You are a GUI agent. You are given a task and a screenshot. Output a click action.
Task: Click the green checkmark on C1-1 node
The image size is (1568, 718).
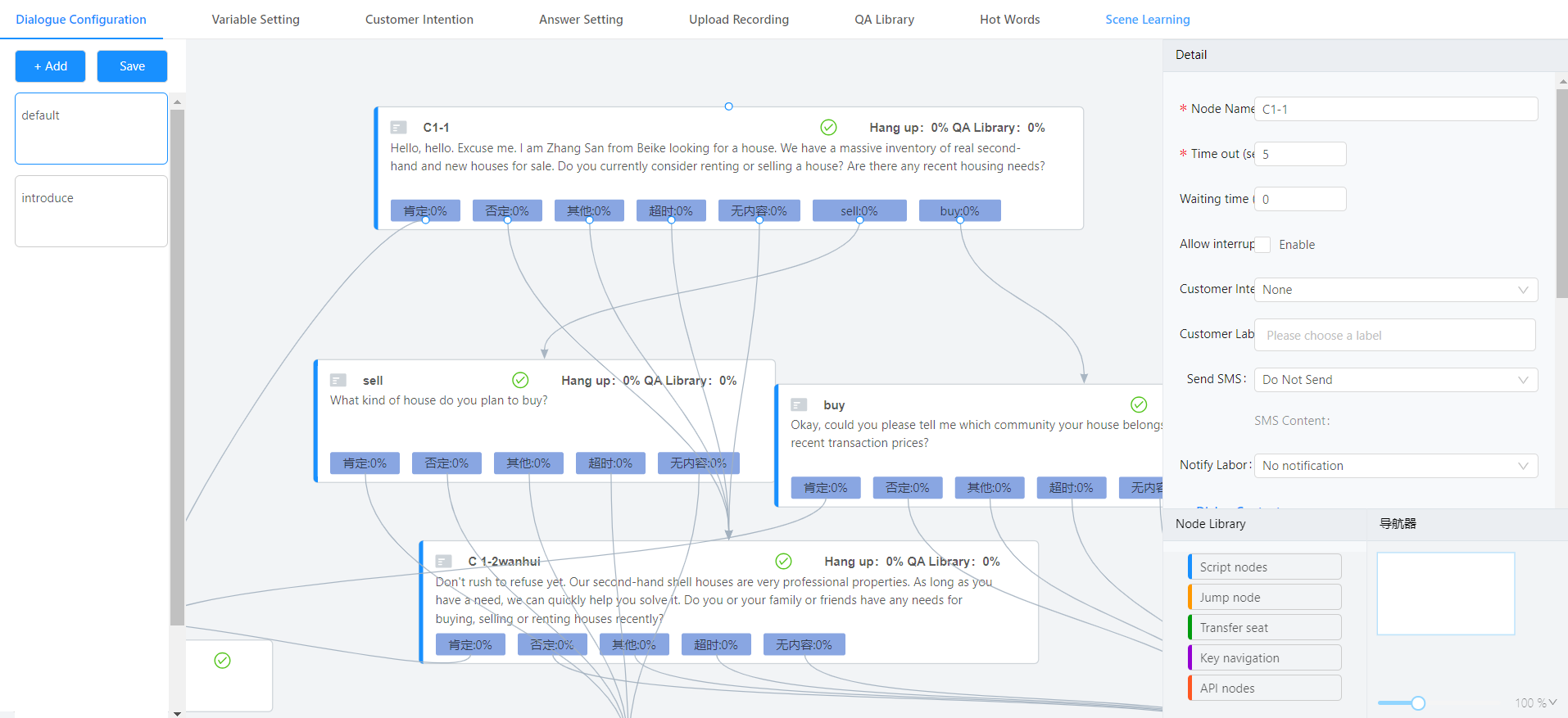(828, 127)
